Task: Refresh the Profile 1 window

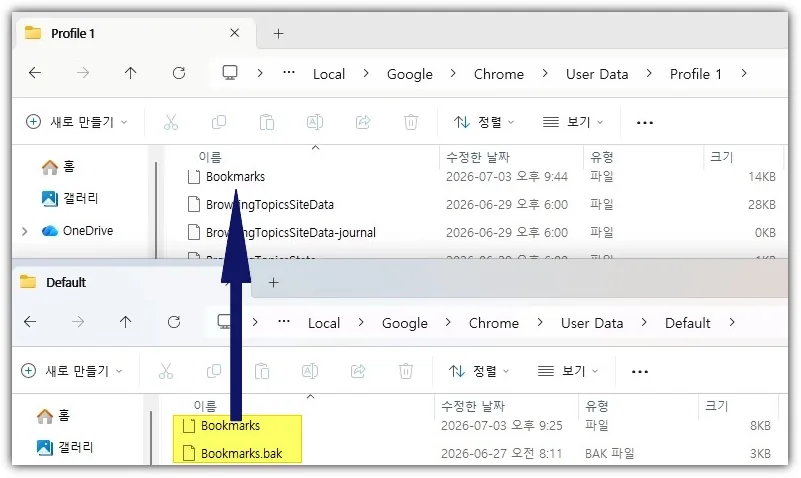Action: [x=179, y=73]
